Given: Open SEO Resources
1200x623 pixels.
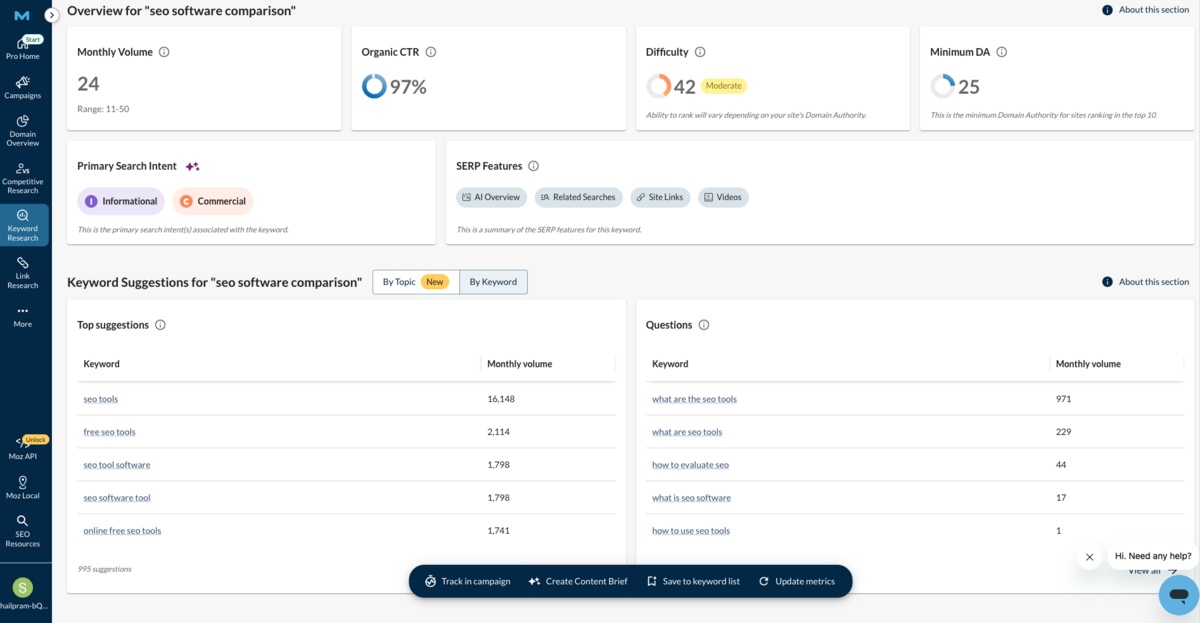Looking at the screenshot, I should pyautogui.click(x=23, y=531).
